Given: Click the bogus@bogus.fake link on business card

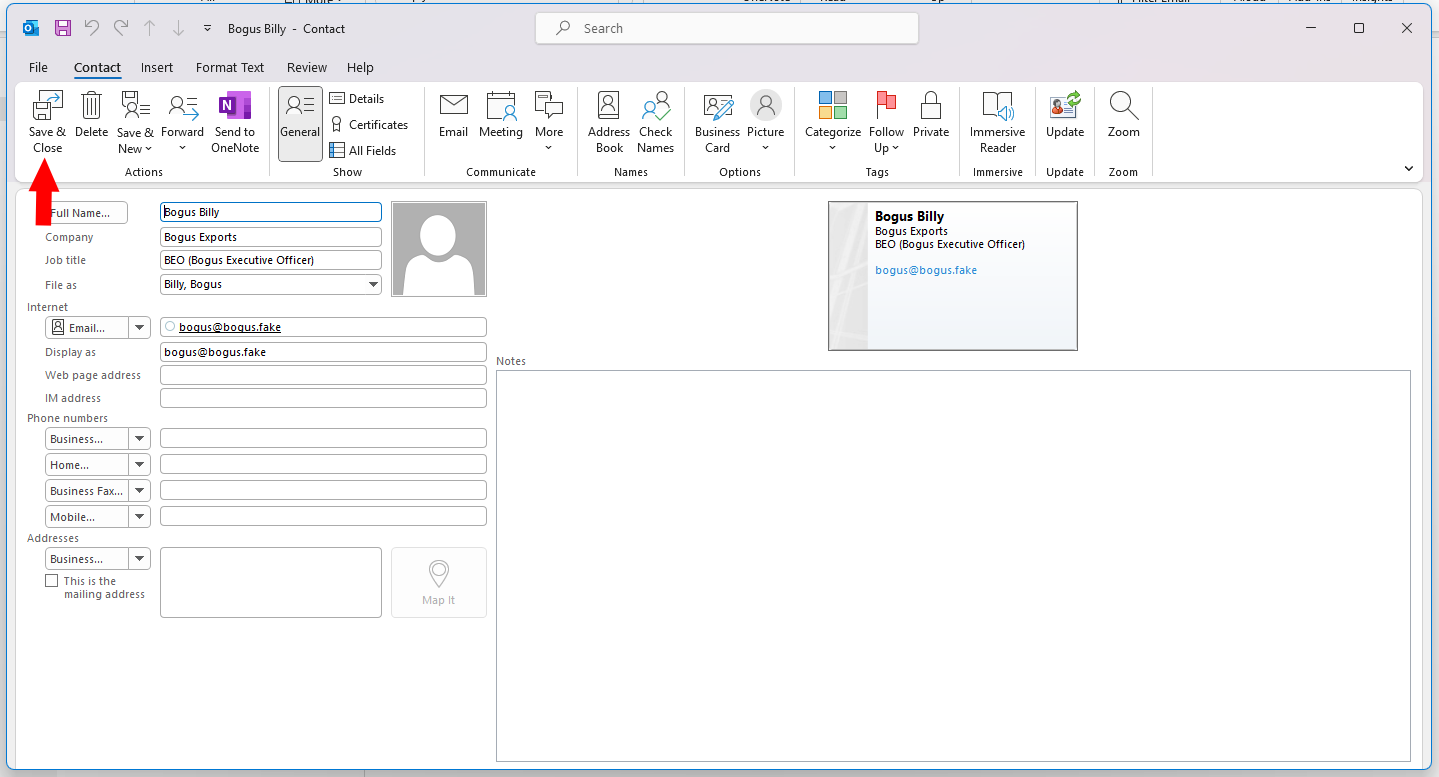Looking at the screenshot, I should click(926, 270).
